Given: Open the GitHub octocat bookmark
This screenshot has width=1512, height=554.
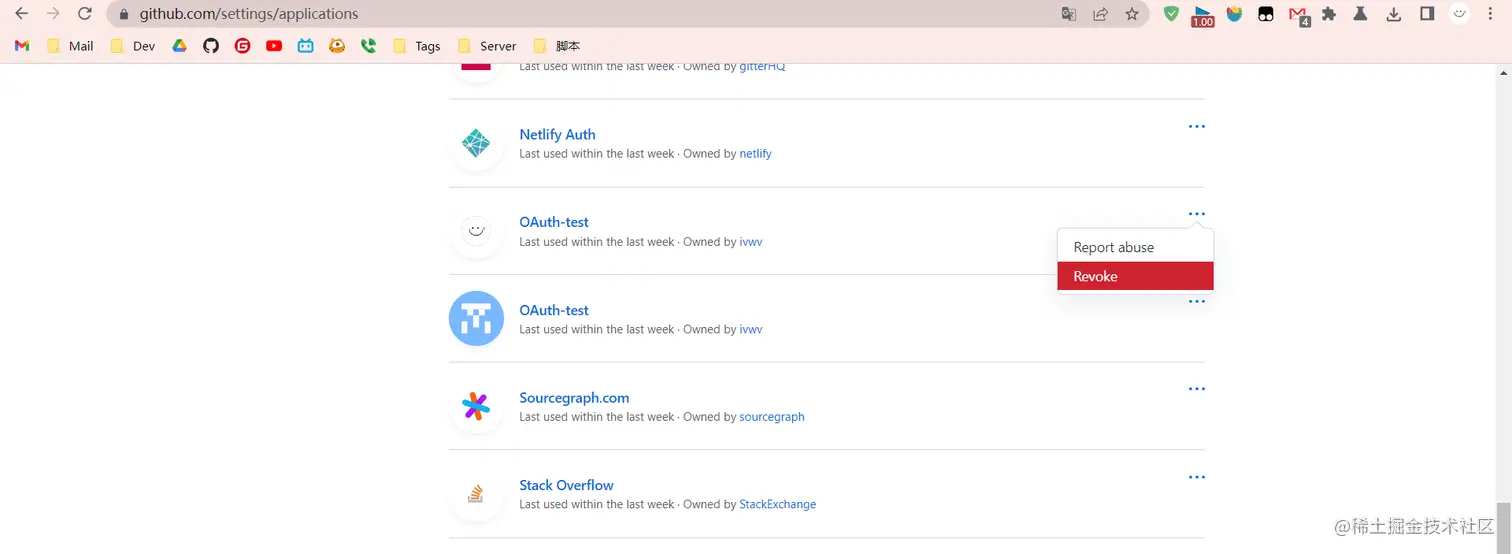Looking at the screenshot, I should tap(211, 46).
